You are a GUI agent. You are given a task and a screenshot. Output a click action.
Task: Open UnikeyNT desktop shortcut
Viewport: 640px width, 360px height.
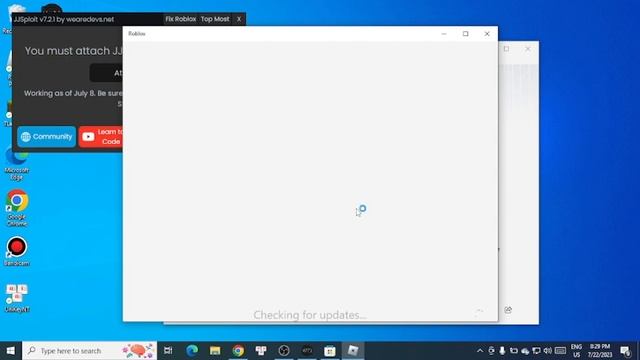[x=17, y=298]
